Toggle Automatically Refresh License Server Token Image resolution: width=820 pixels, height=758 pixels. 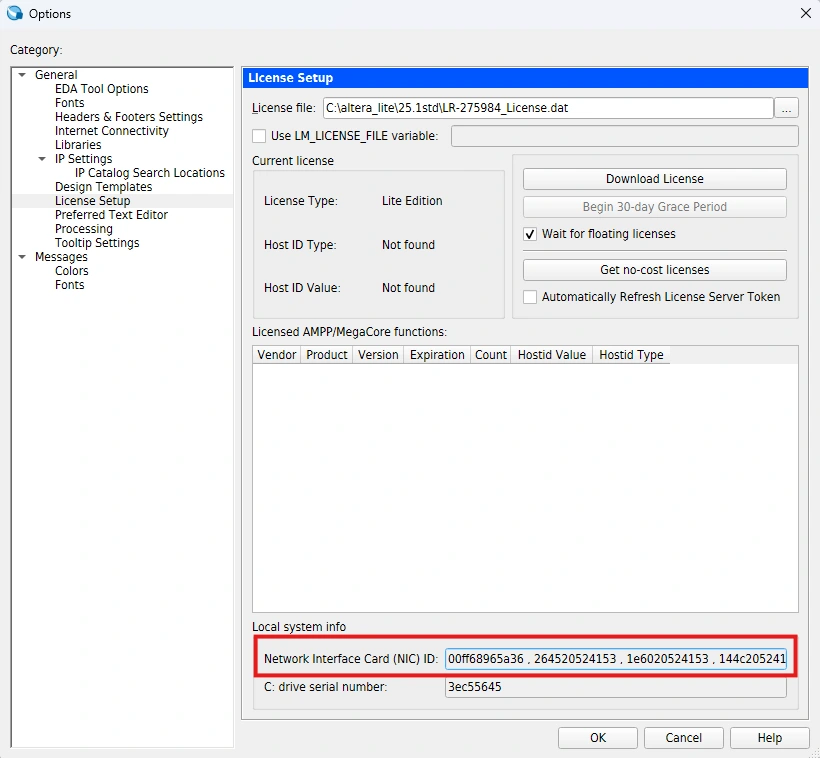coord(530,297)
